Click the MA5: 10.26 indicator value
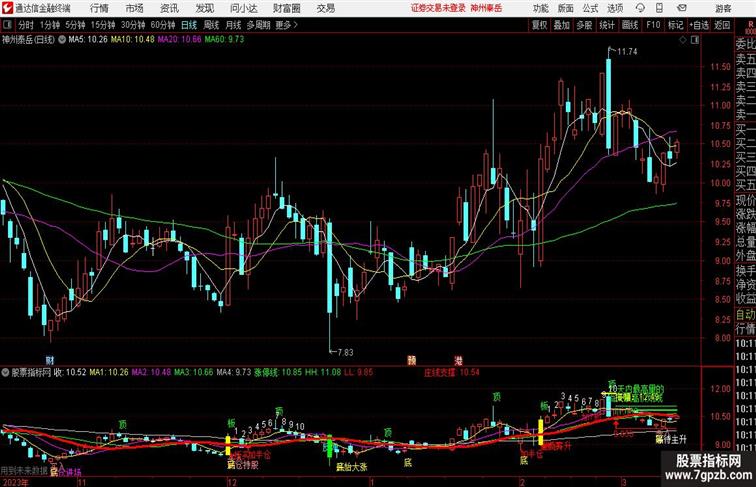Viewport: 756px width, 487px height. [x=88, y=40]
